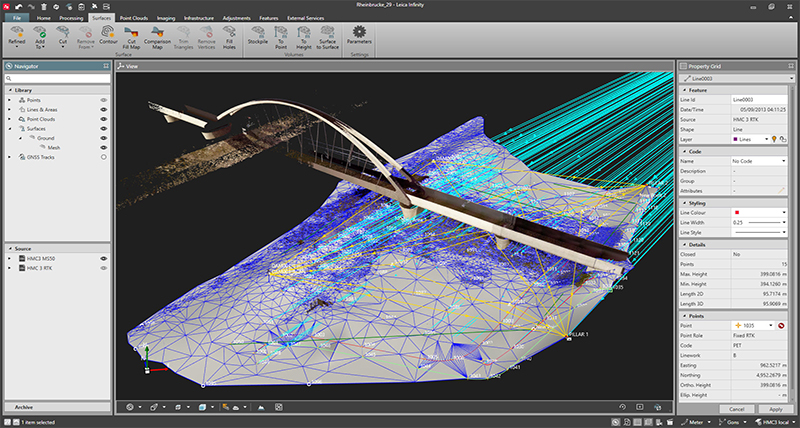
Task: Click the Navigator search field
Action: (x=57, y=78)
